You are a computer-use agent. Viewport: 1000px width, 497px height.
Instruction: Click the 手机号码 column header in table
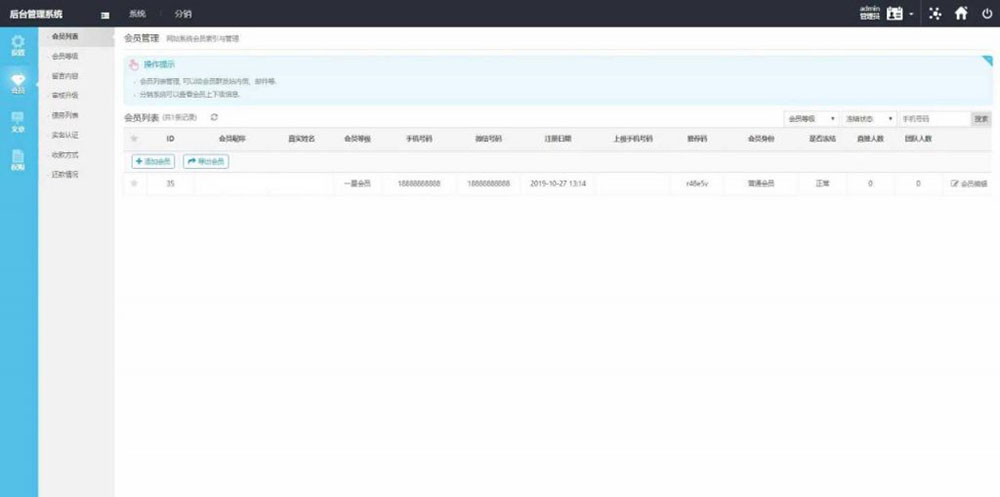(419, 138)
